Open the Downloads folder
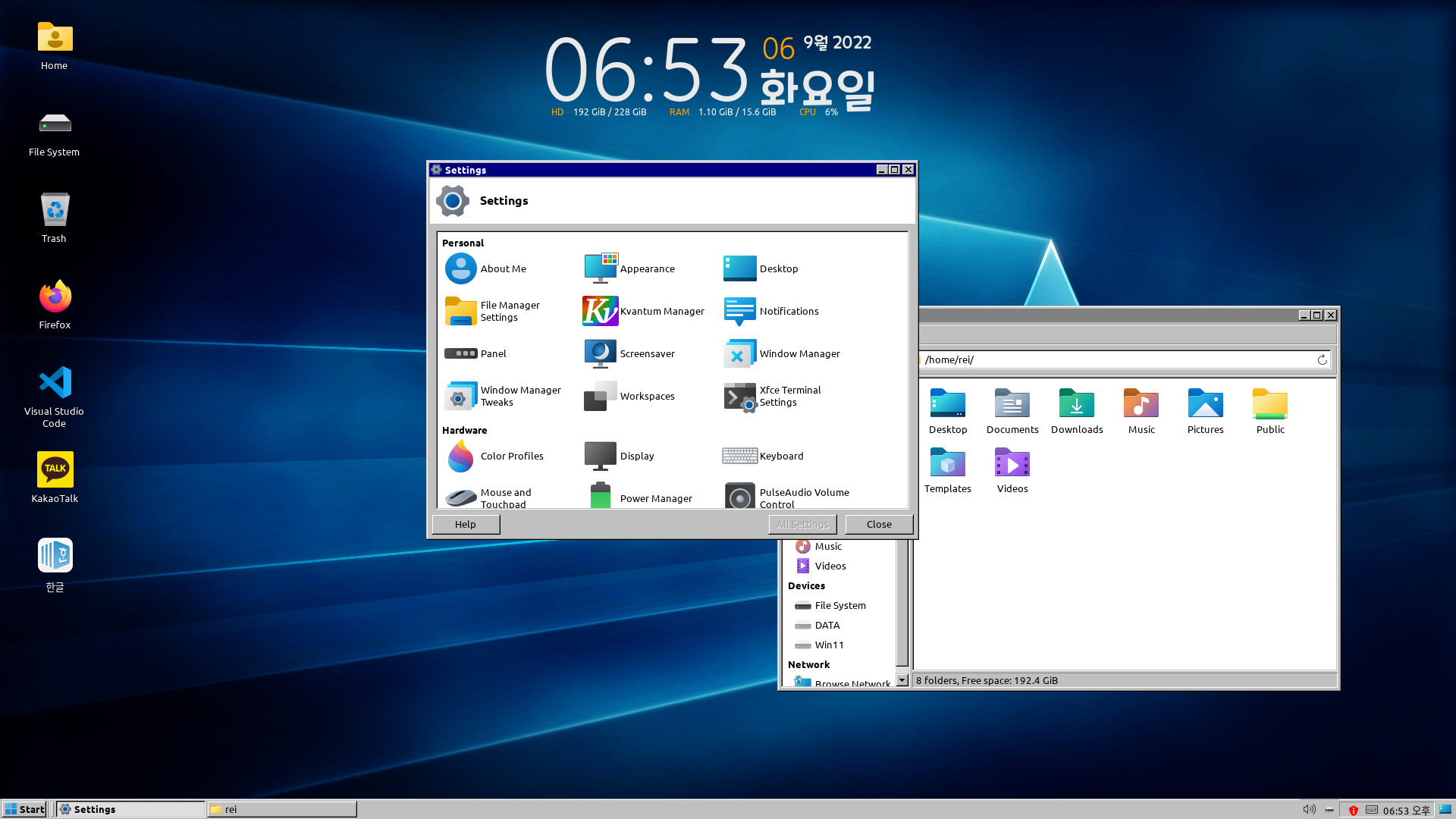 click(x=1076, y=410)
